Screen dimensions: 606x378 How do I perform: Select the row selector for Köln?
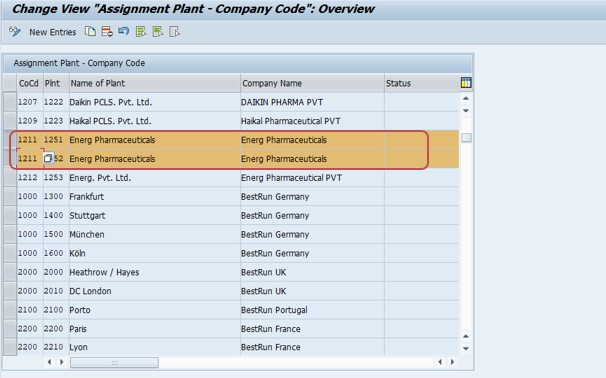tap(10, 254)
